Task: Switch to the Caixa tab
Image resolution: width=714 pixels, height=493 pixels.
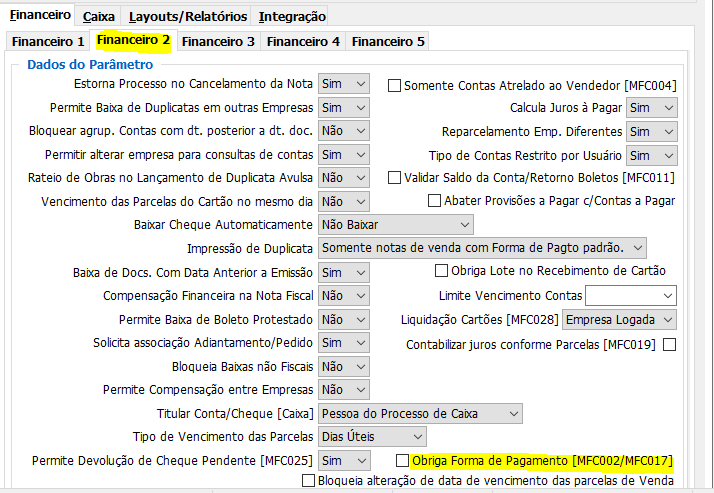Action: tap(98, 16)
